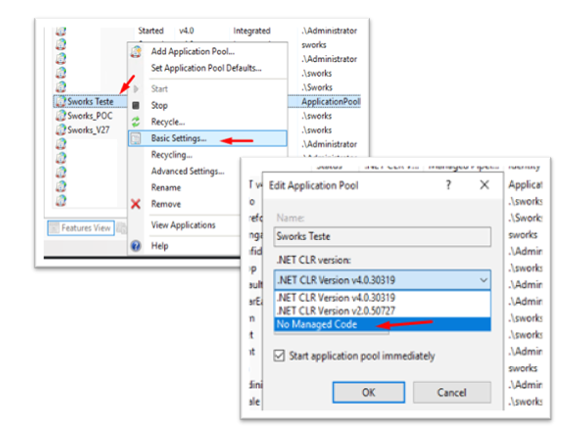Screen dimensions: 571x435
Task: Select the Sworks_POC pool icon
Action: [x=60, y=116]
